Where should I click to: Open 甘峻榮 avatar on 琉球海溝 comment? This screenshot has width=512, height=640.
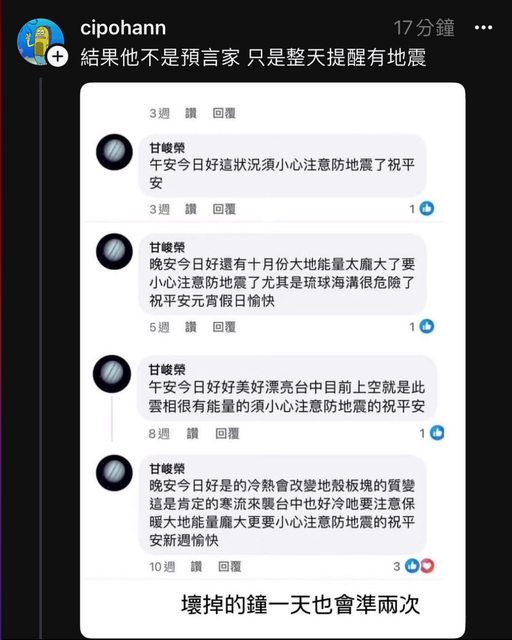pos(114,251)
